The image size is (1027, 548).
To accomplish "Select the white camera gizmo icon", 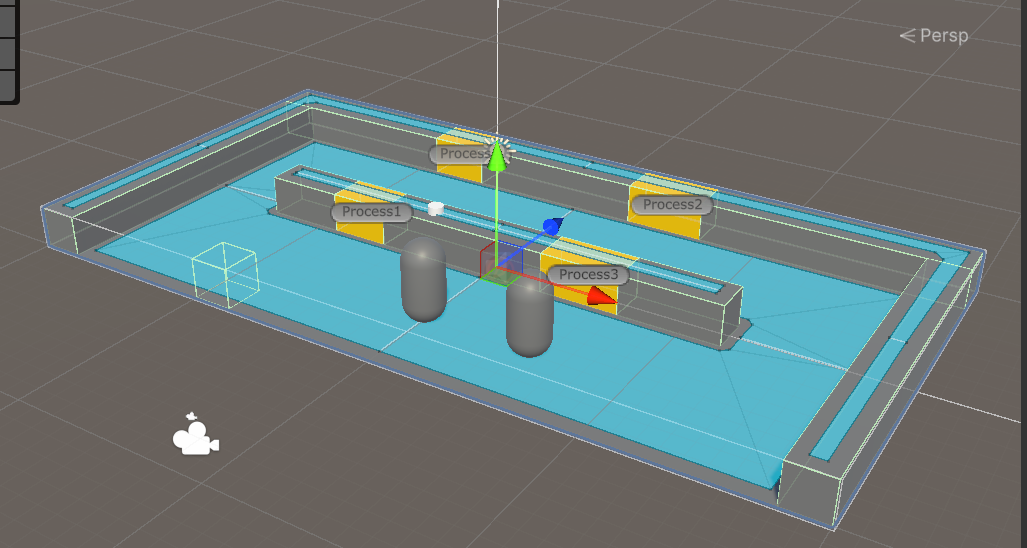I will coord(195,436).
